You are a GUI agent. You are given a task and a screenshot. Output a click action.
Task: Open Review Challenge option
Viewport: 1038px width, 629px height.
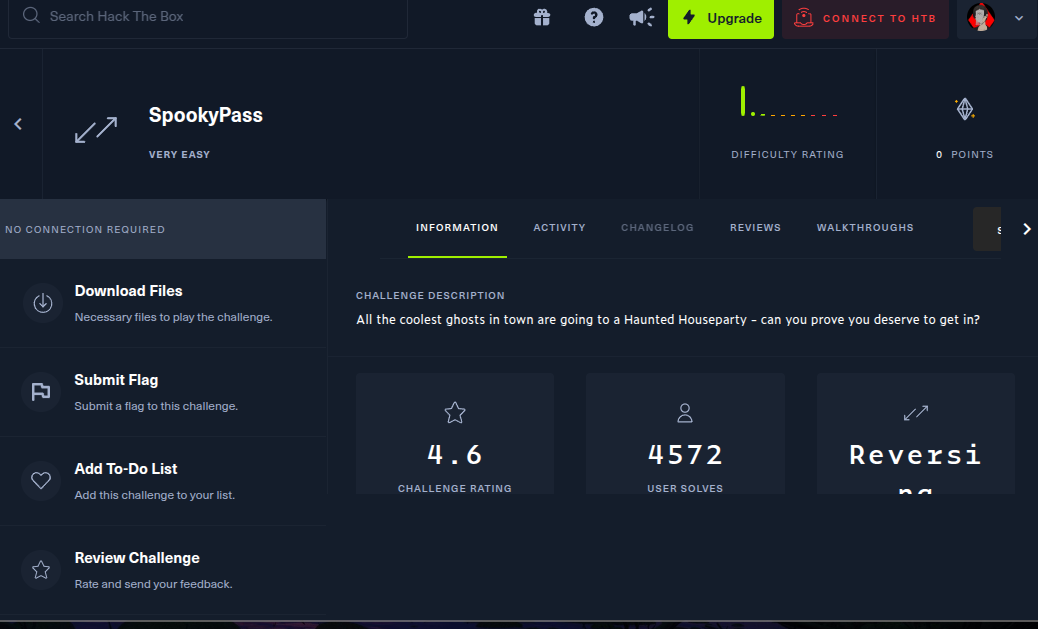click(163, 570)
